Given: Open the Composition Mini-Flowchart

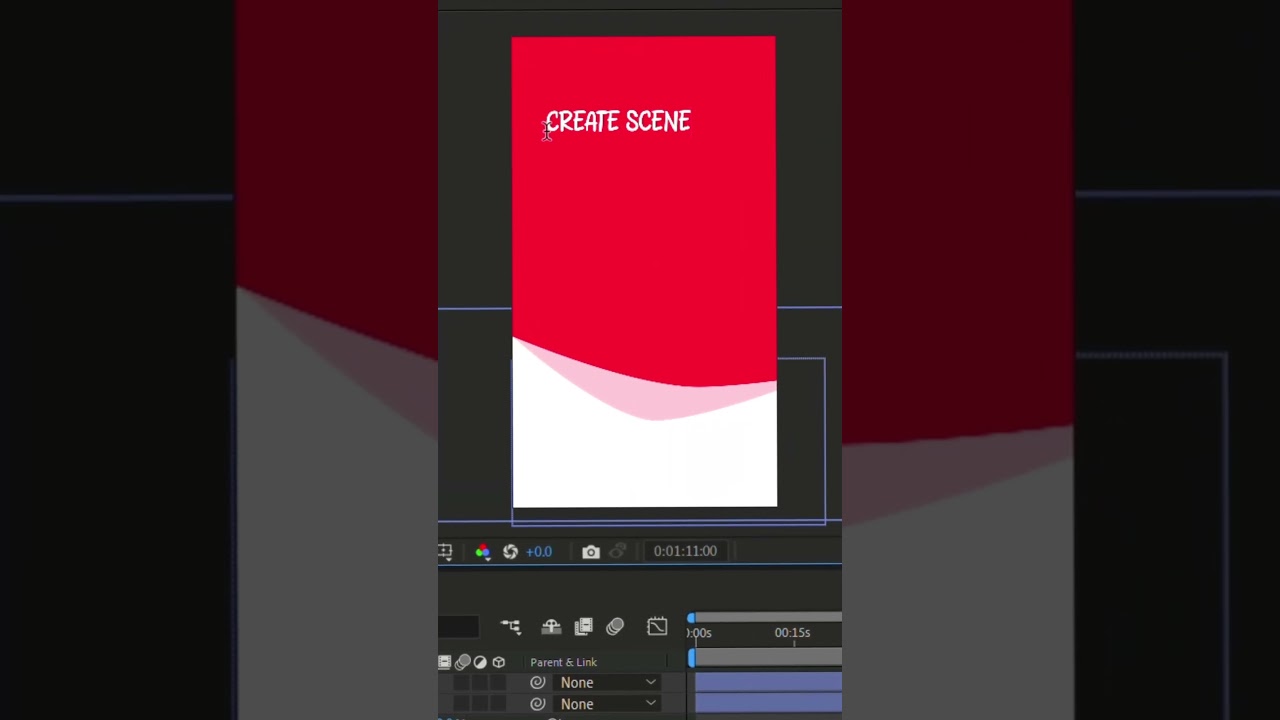Looking at the screenshot, I should (x=511, y=627).
